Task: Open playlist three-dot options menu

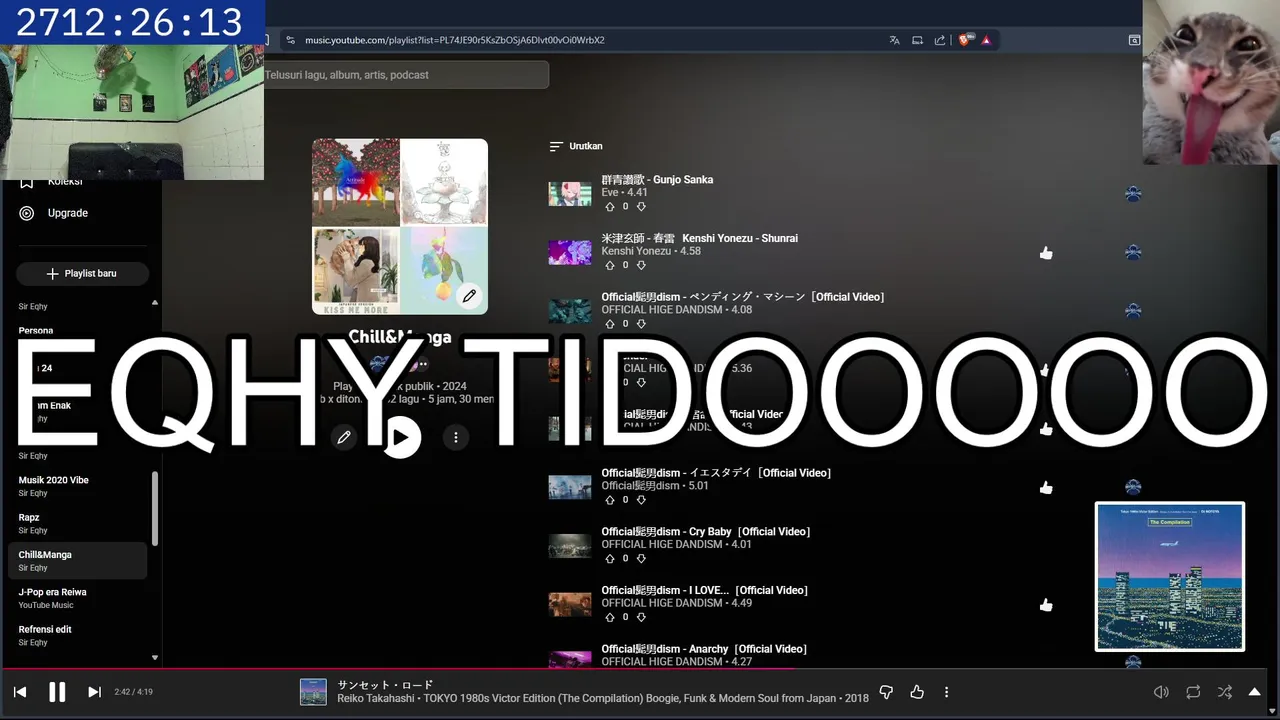Action: (456, 437)
